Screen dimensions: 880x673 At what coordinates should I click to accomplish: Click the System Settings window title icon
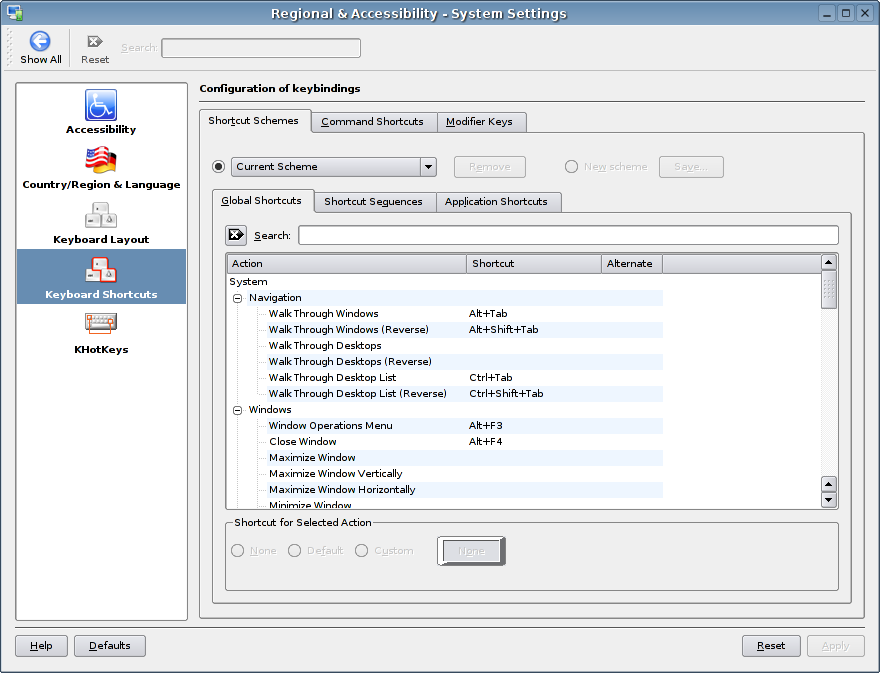click(x=15, y=12)
